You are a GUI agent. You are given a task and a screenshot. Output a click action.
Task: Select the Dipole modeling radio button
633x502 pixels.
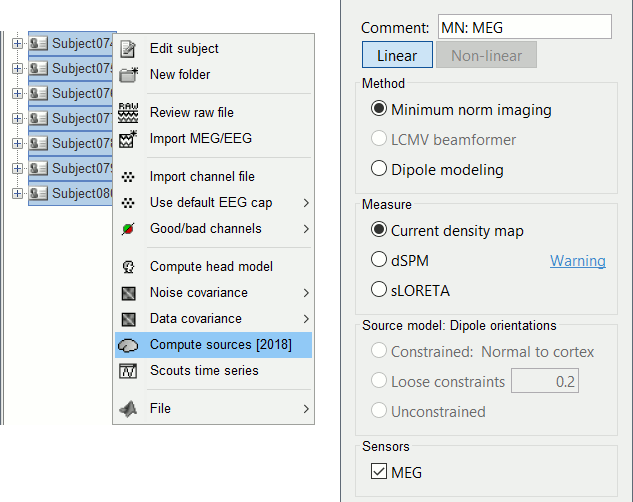coord(379,169)
